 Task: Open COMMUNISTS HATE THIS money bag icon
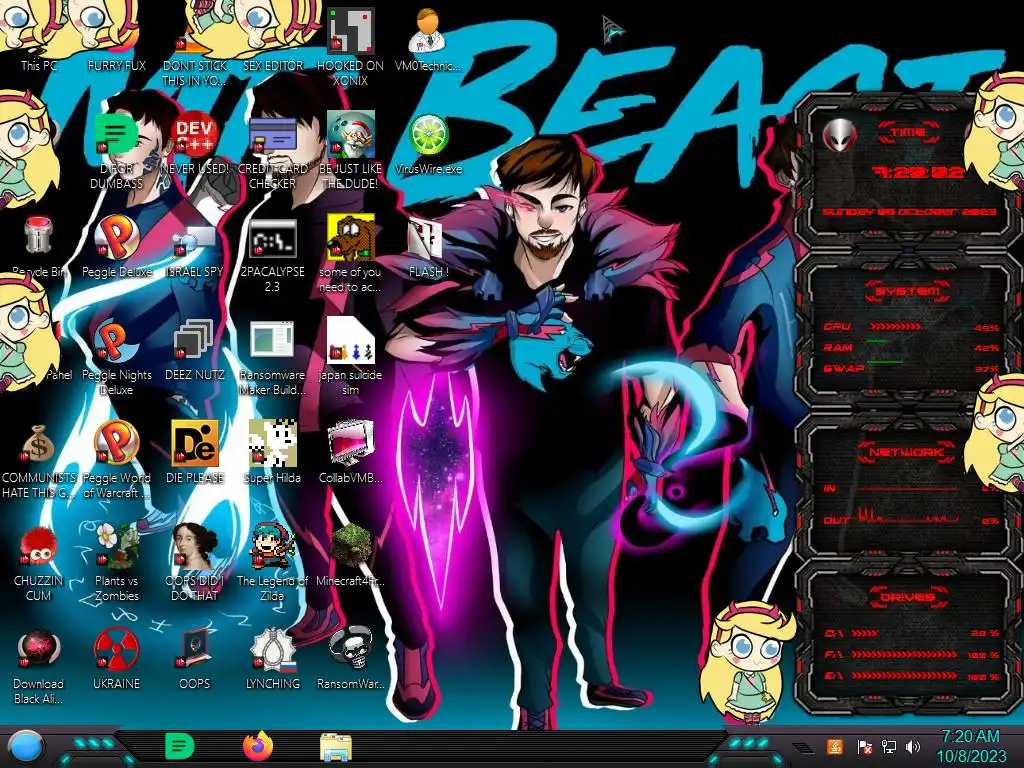38,443
